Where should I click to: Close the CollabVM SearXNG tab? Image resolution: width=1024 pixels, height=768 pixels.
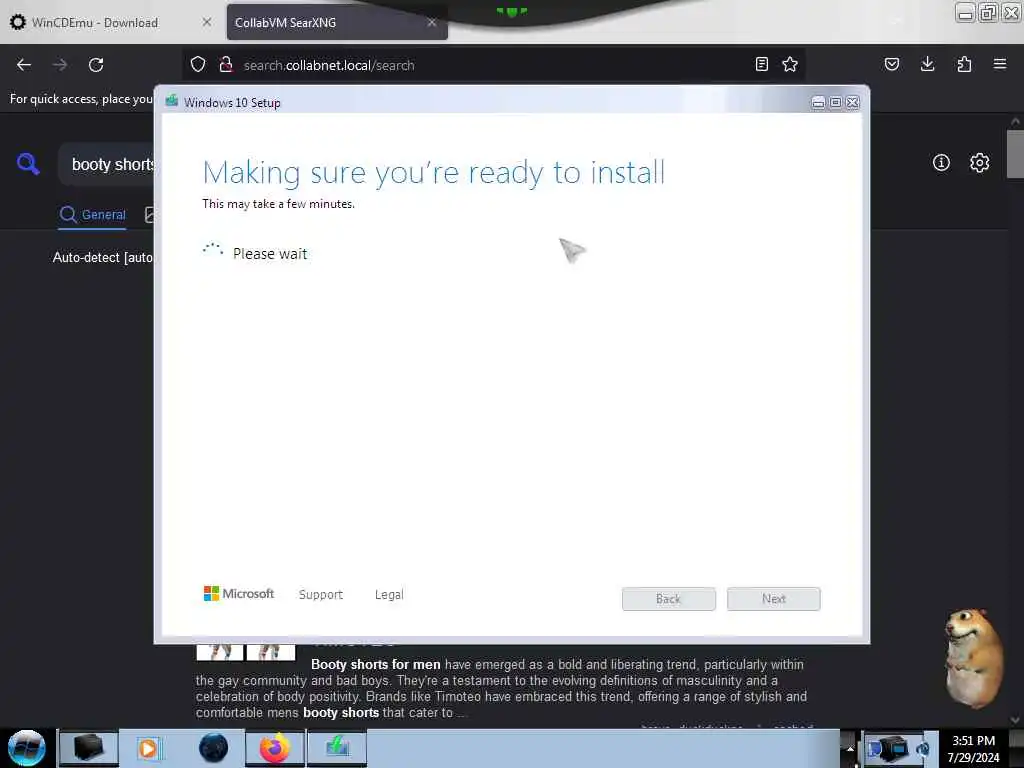click(x=432, y=22)
